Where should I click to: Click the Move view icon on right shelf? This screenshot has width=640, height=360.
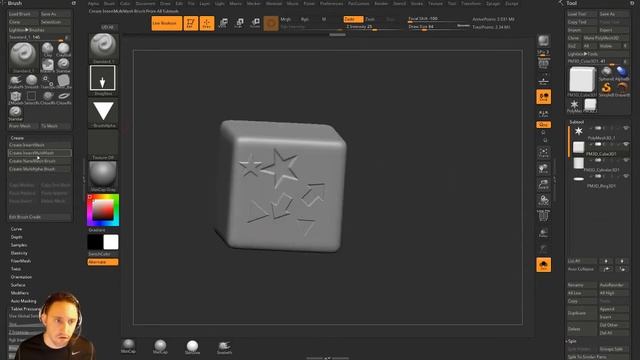pyautogui.click(x=543, y=169)
